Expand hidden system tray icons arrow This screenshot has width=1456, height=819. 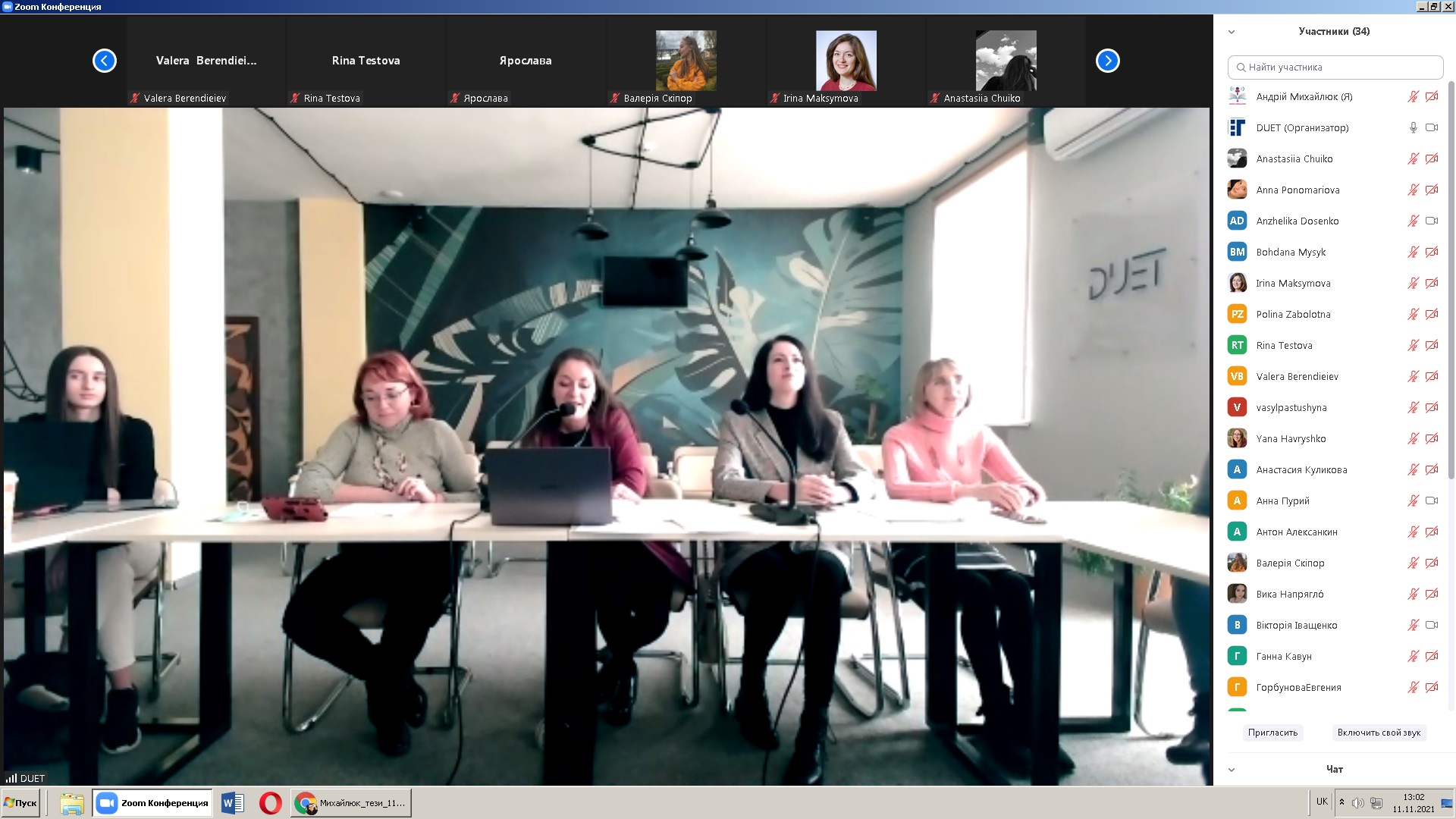click(x=1341, y=802)
